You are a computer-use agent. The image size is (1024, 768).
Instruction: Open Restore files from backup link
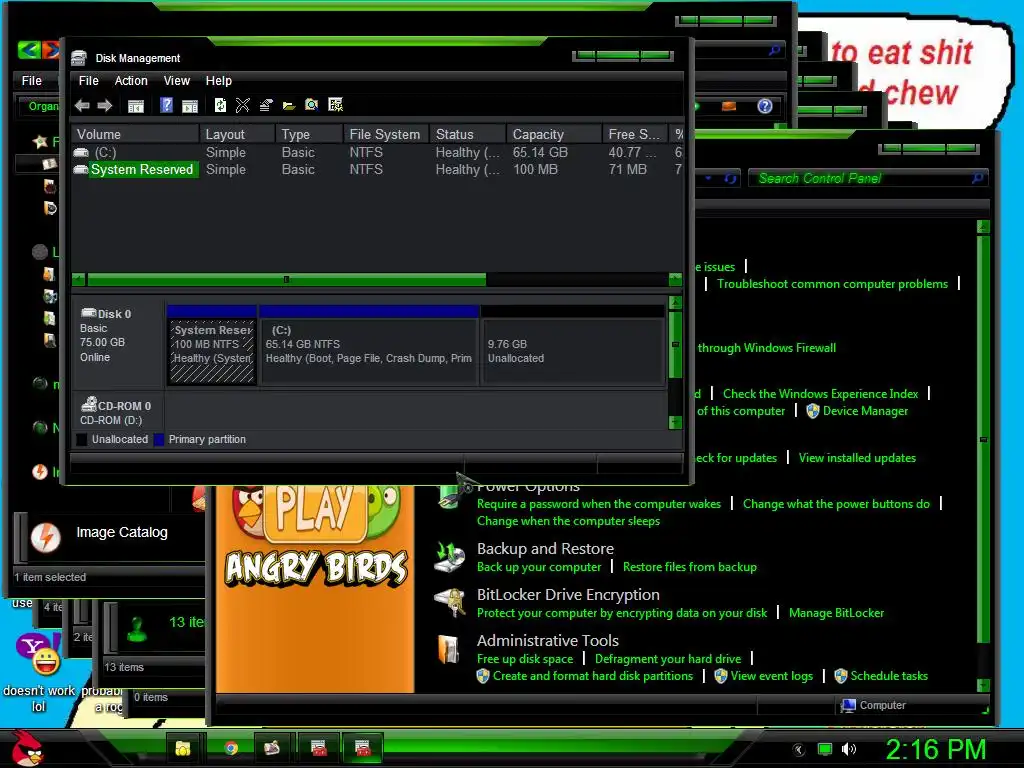690,567
